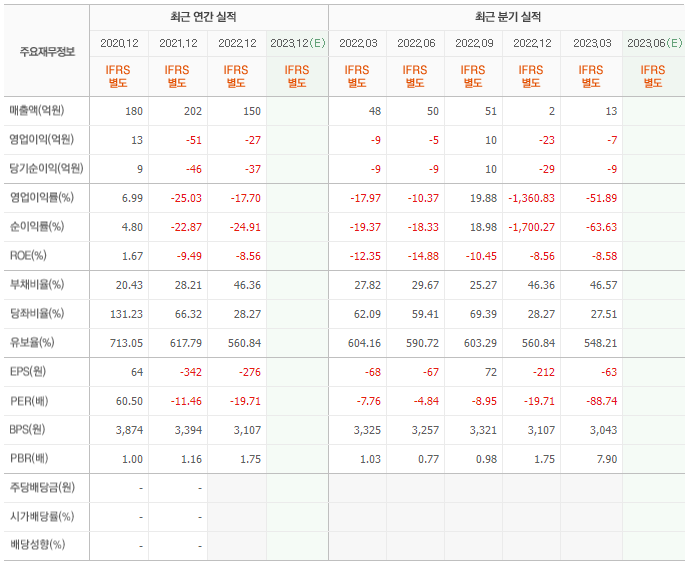Click the BPS value 3,043
The height and width of the screenshot is (565, 690).
(x=603, y=430)
